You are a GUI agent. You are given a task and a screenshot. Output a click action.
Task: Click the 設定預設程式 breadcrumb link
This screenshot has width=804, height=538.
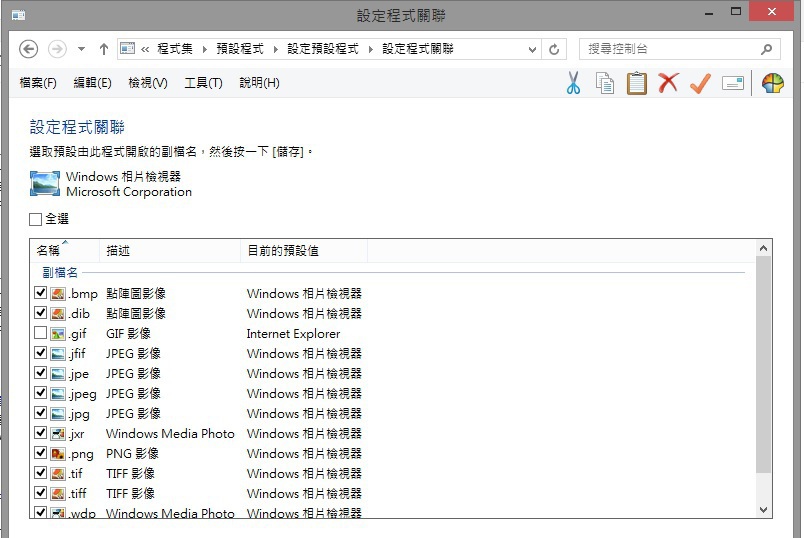click(323, 49)
